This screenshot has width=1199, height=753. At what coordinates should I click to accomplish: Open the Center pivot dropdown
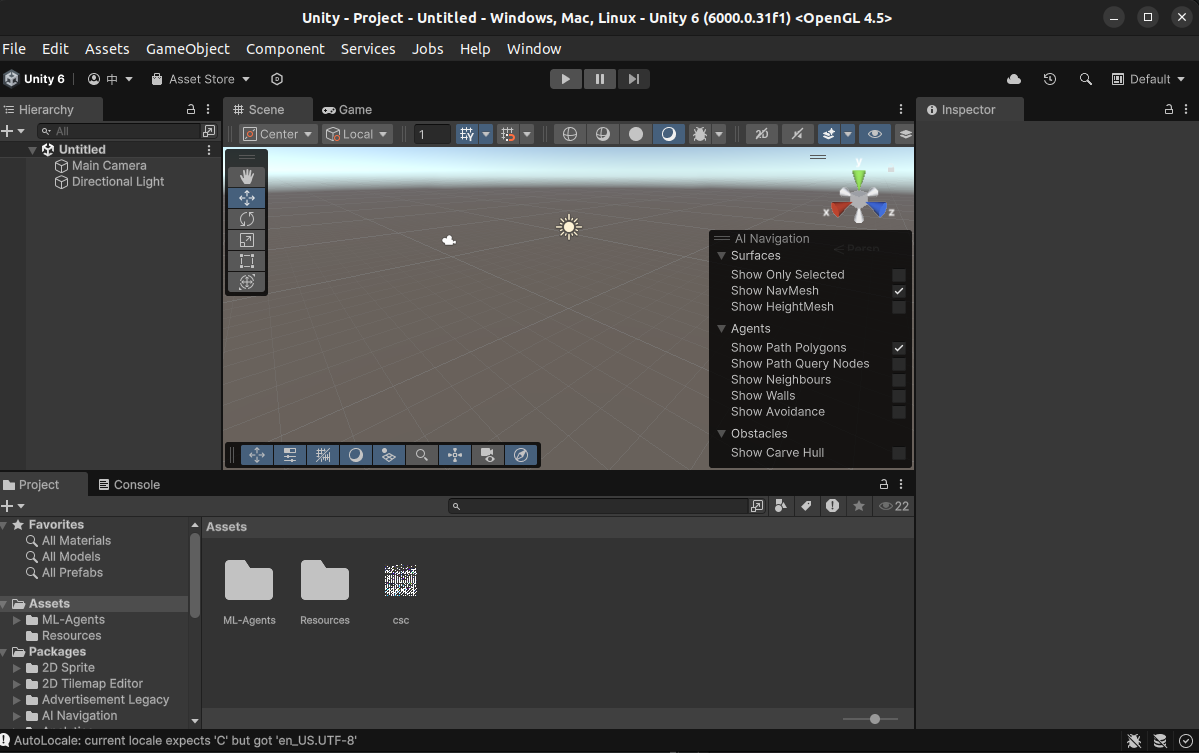pyautogui.click(x=278, y=133)
